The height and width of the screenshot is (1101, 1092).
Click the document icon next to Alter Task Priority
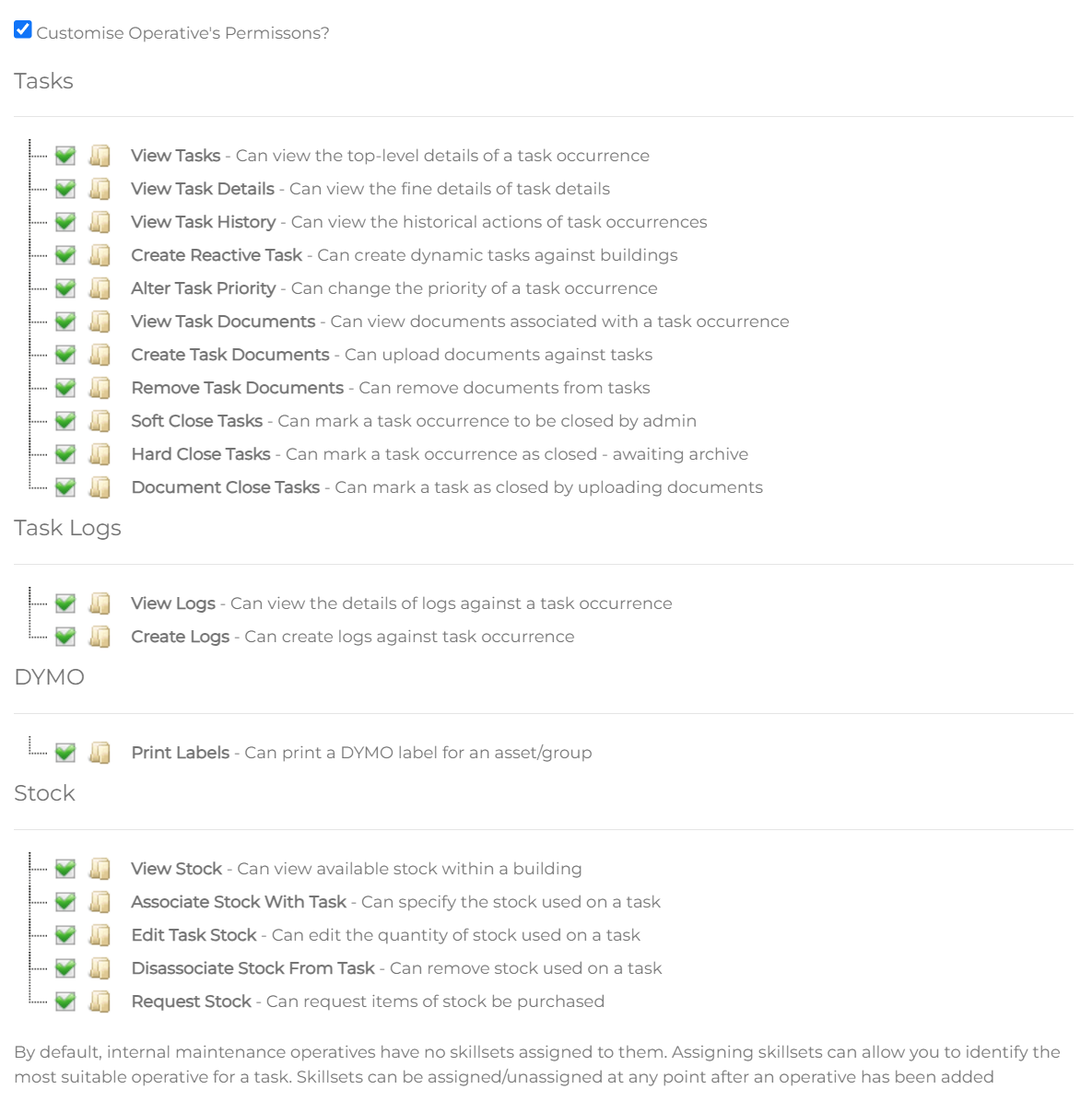tap(100, 287)
